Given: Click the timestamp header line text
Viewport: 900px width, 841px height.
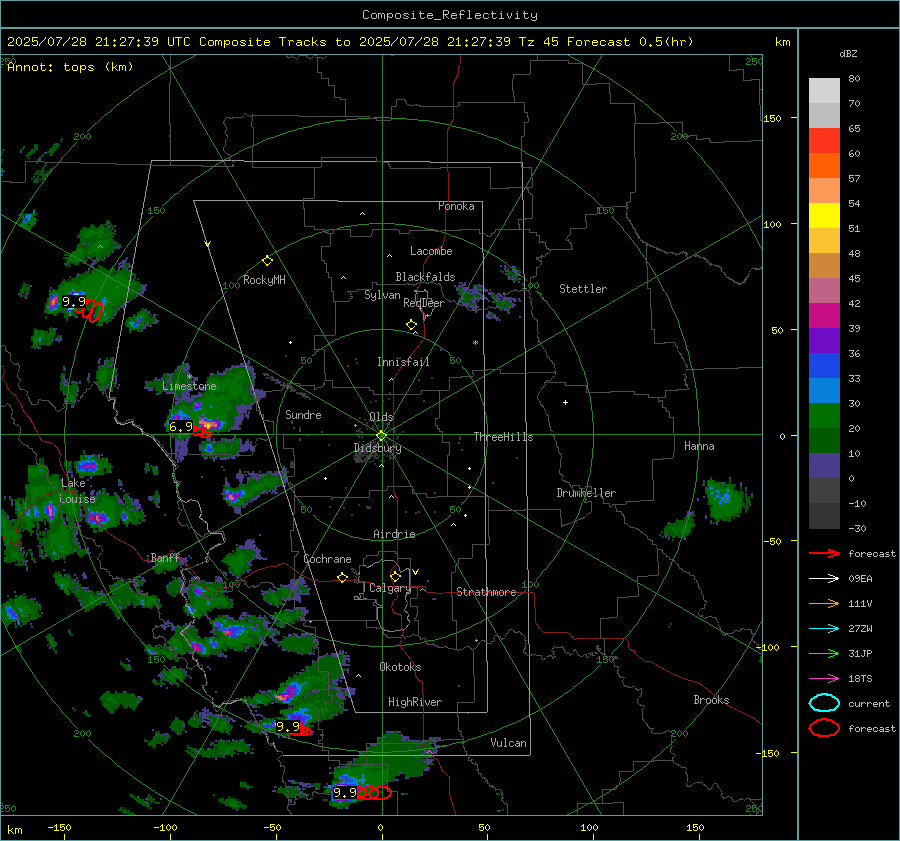Looking at the screenshot, I should coord(350,42).
